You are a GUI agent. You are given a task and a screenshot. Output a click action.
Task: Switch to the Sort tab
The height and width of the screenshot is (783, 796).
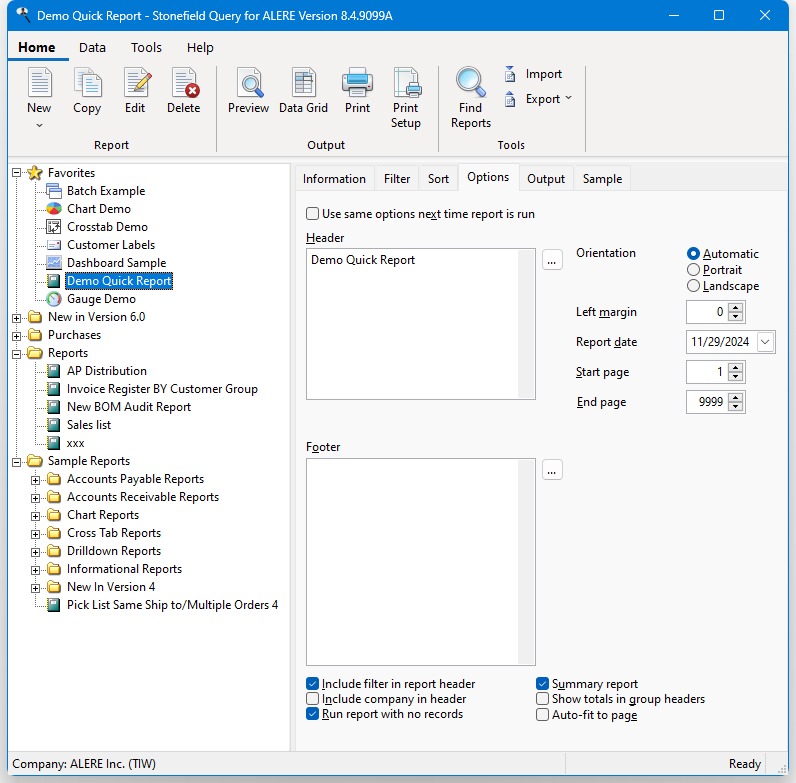438,179
